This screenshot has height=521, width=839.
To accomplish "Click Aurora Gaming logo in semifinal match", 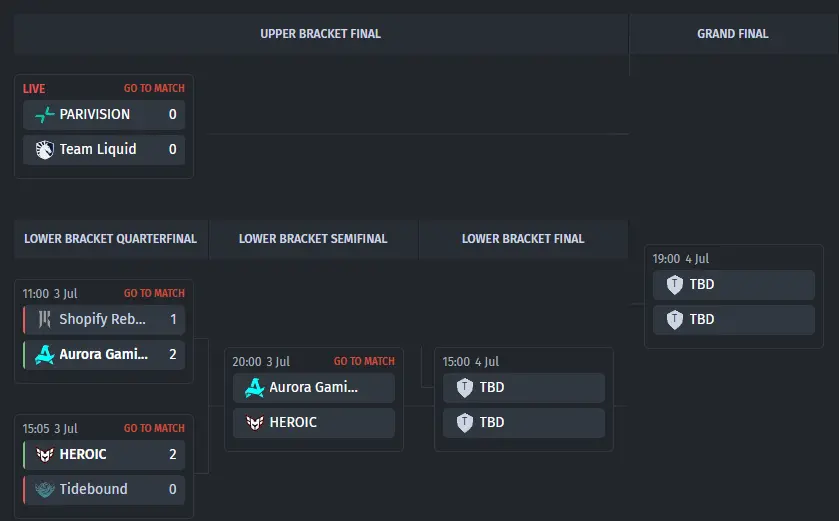I will pyautogui.click(x=255, y=387).
